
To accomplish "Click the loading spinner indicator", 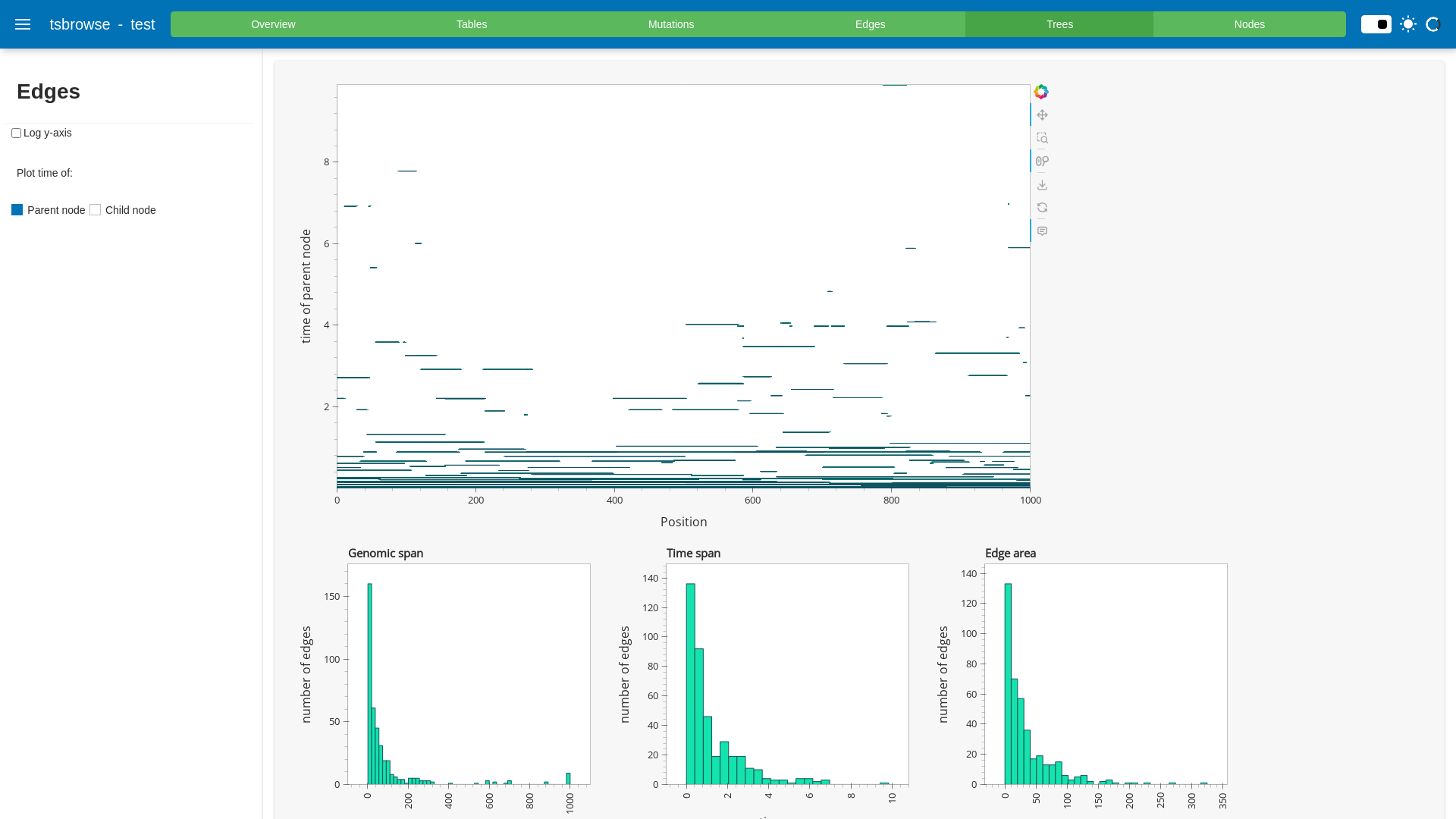I will click(1432, 24).
